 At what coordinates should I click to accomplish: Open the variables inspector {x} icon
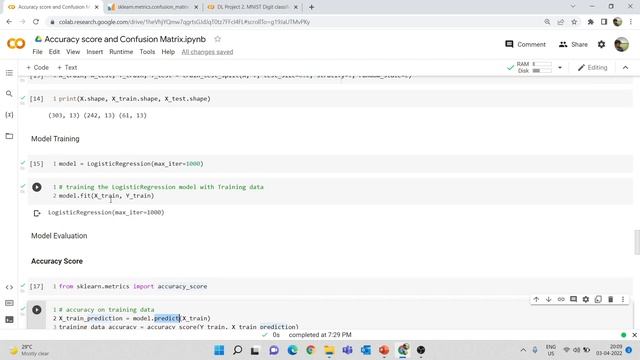pyautogui.click(x=9, y=115)
